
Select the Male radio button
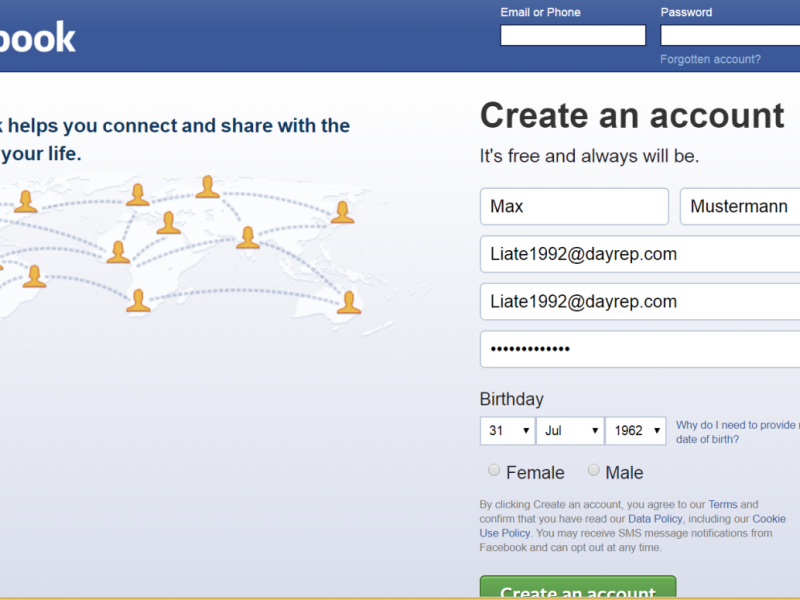pyautogui.click(x=593, y=470)
